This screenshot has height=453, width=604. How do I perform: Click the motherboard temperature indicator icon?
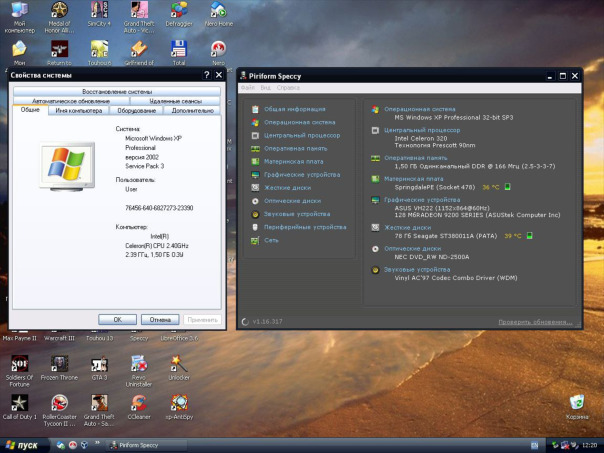(x=508, y=187)
